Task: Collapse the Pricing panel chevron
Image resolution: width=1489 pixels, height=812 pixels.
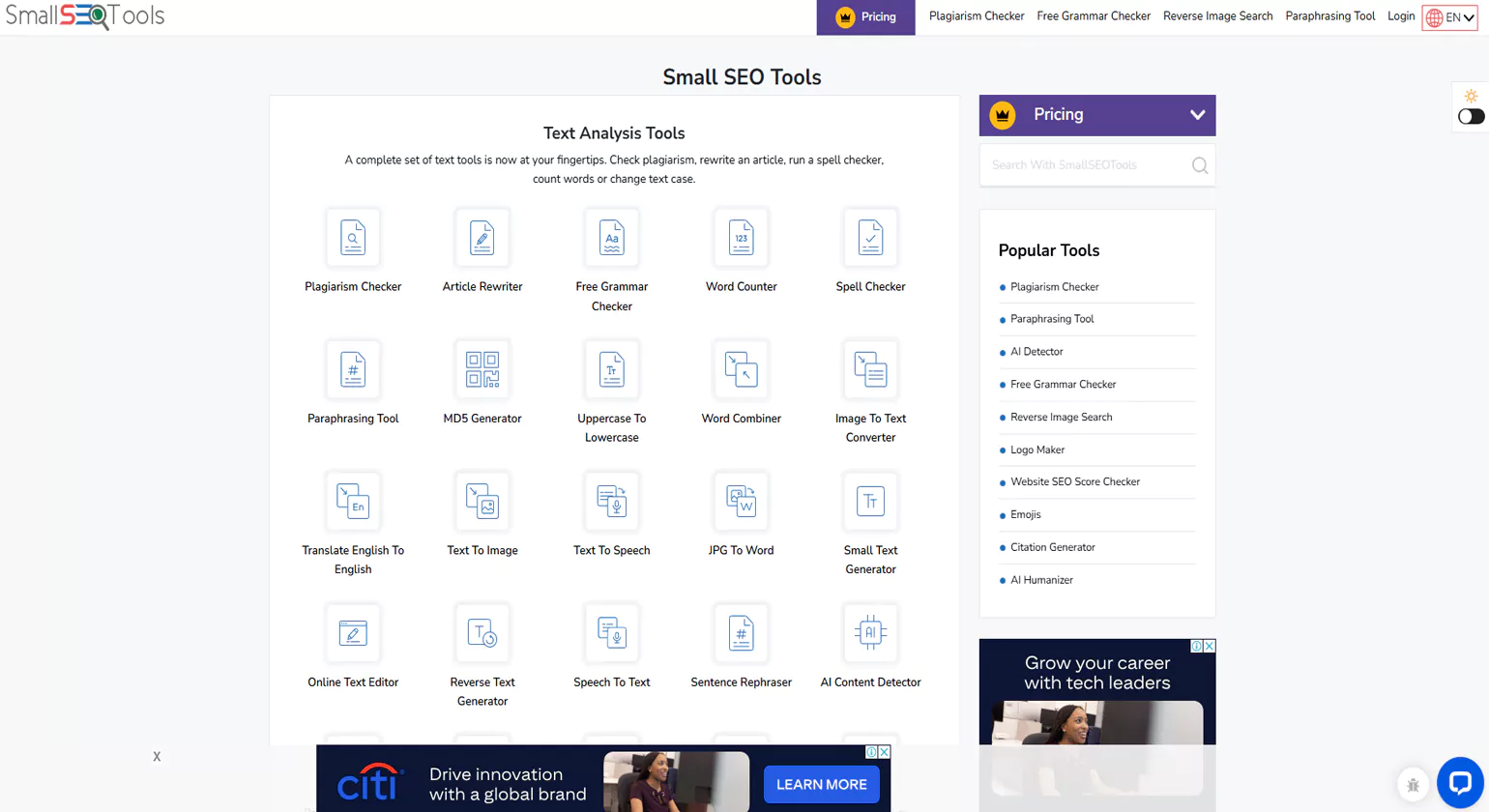Action: point(1199,114)
